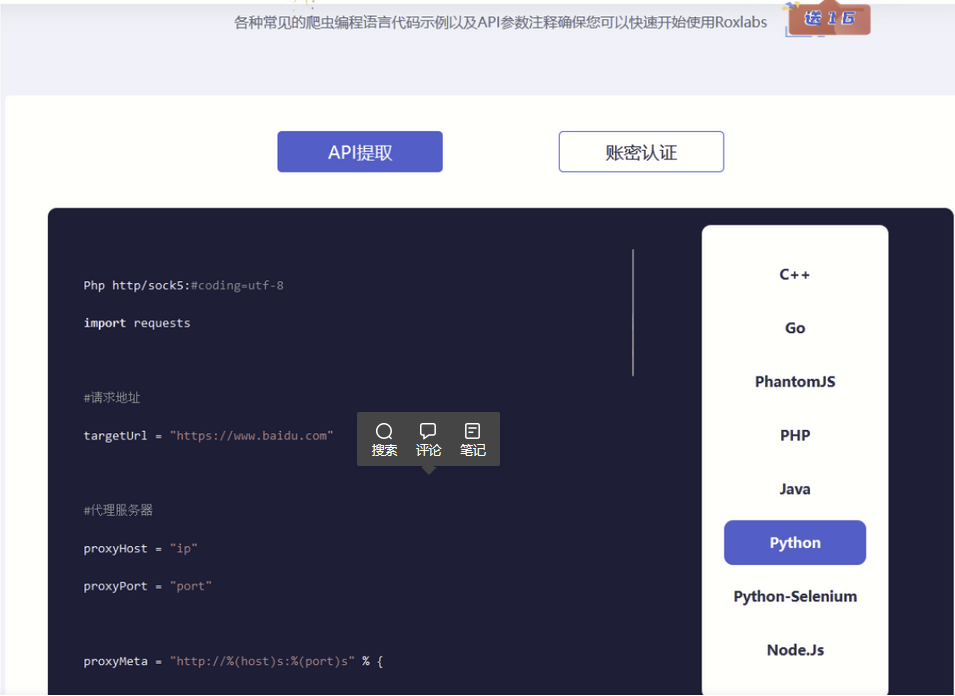The width and height of the screenshot is (955, 696).
Task: Click the Roxlabs description sentence
Action: [501, 23]
